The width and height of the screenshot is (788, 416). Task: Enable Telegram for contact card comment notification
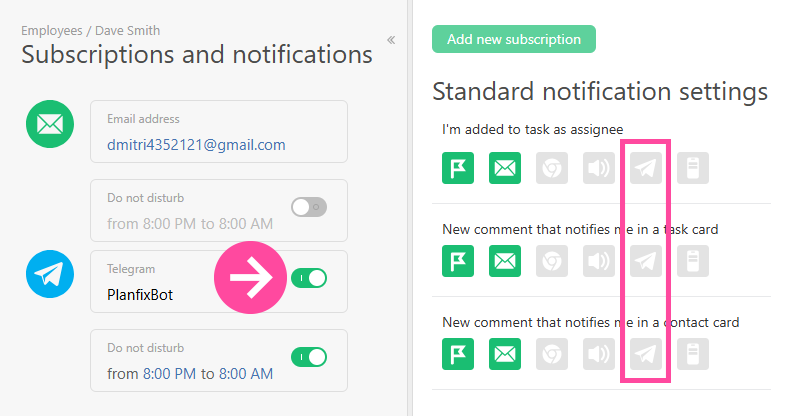click(647, 354)
